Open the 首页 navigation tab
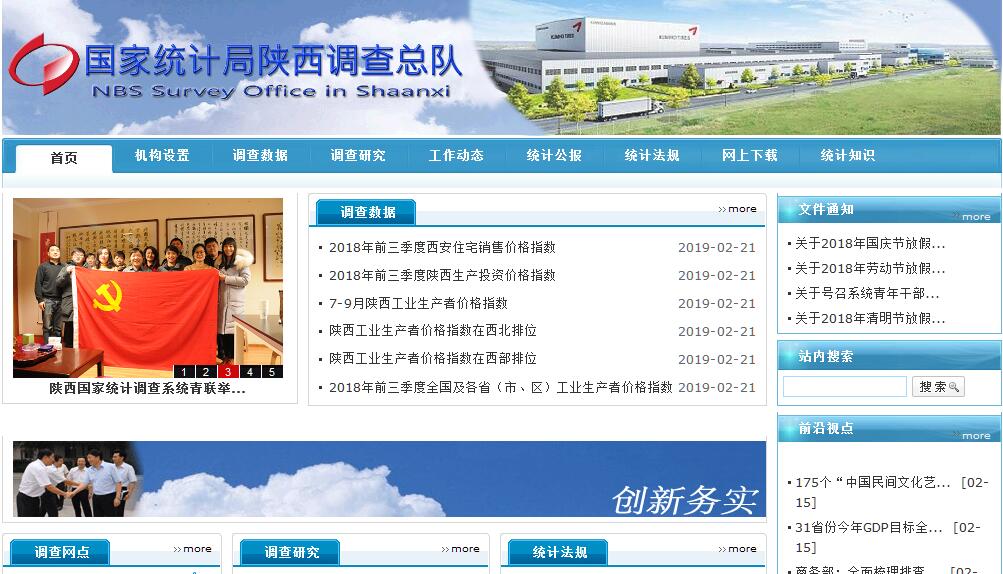The height and width of the screenshot is (574, 1003). pos(64,158)
